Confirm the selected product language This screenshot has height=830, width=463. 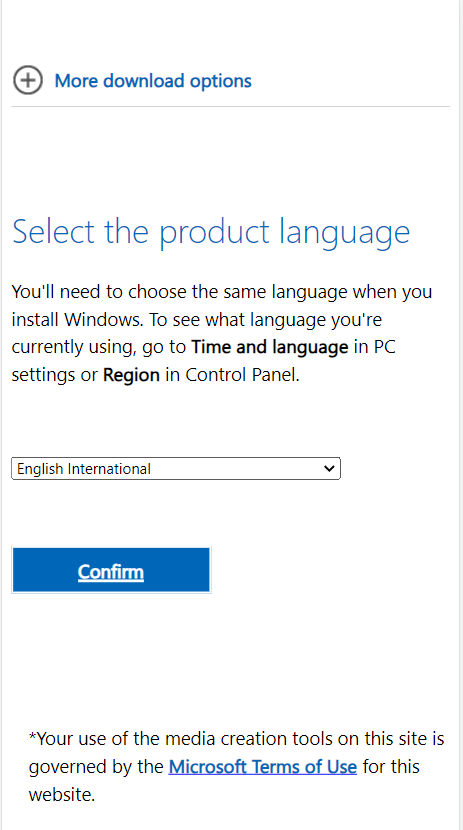111,570
